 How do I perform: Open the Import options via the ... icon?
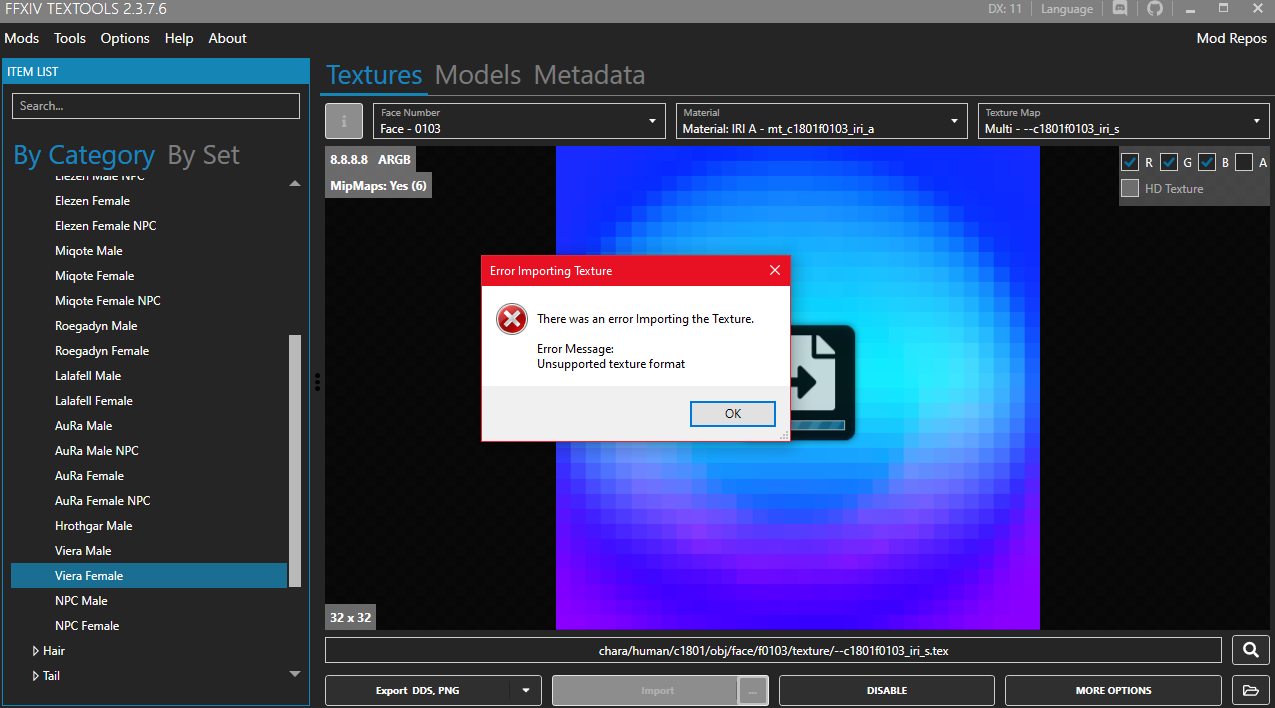752,690
